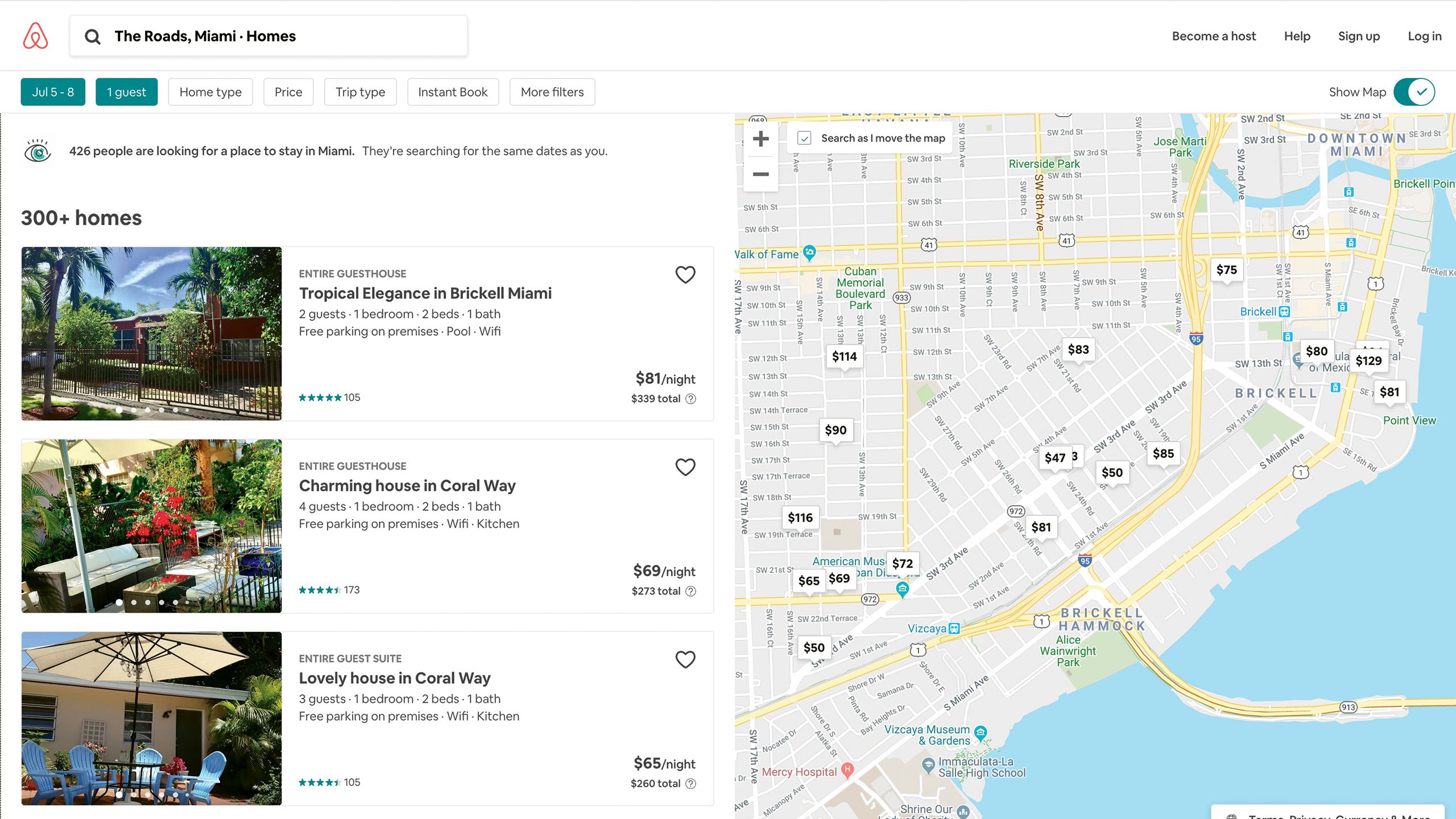The height and width of the screenshot is (819, 1456).
Task: Open the 1 guest filter
Action: point(126,92)
